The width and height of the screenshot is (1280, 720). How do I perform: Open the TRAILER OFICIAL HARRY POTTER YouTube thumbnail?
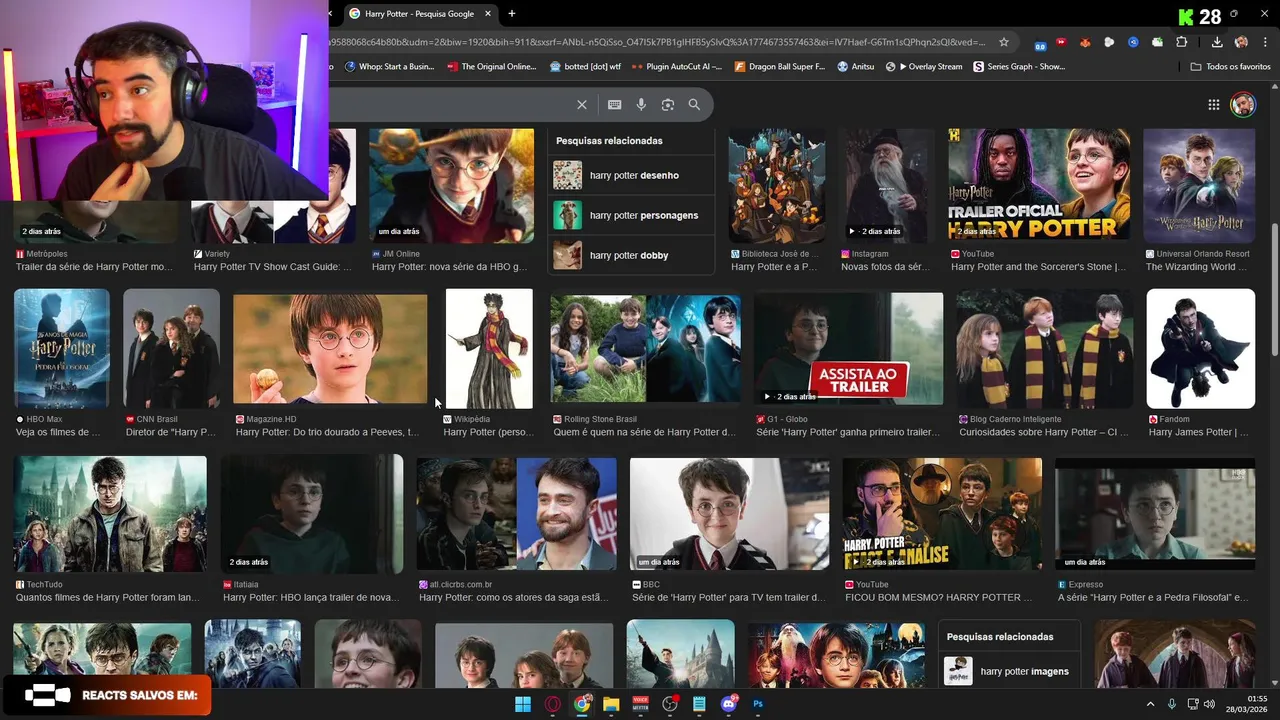click(x=1040, y=184)
